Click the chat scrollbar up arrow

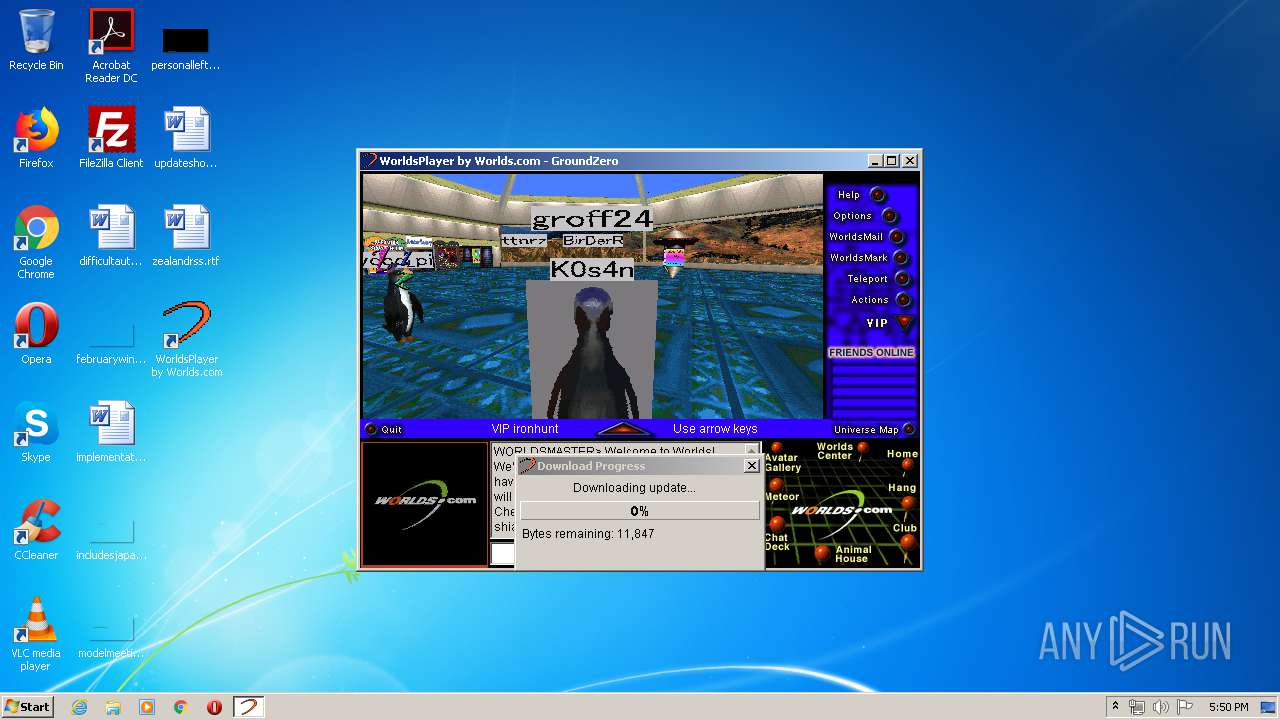752,451
